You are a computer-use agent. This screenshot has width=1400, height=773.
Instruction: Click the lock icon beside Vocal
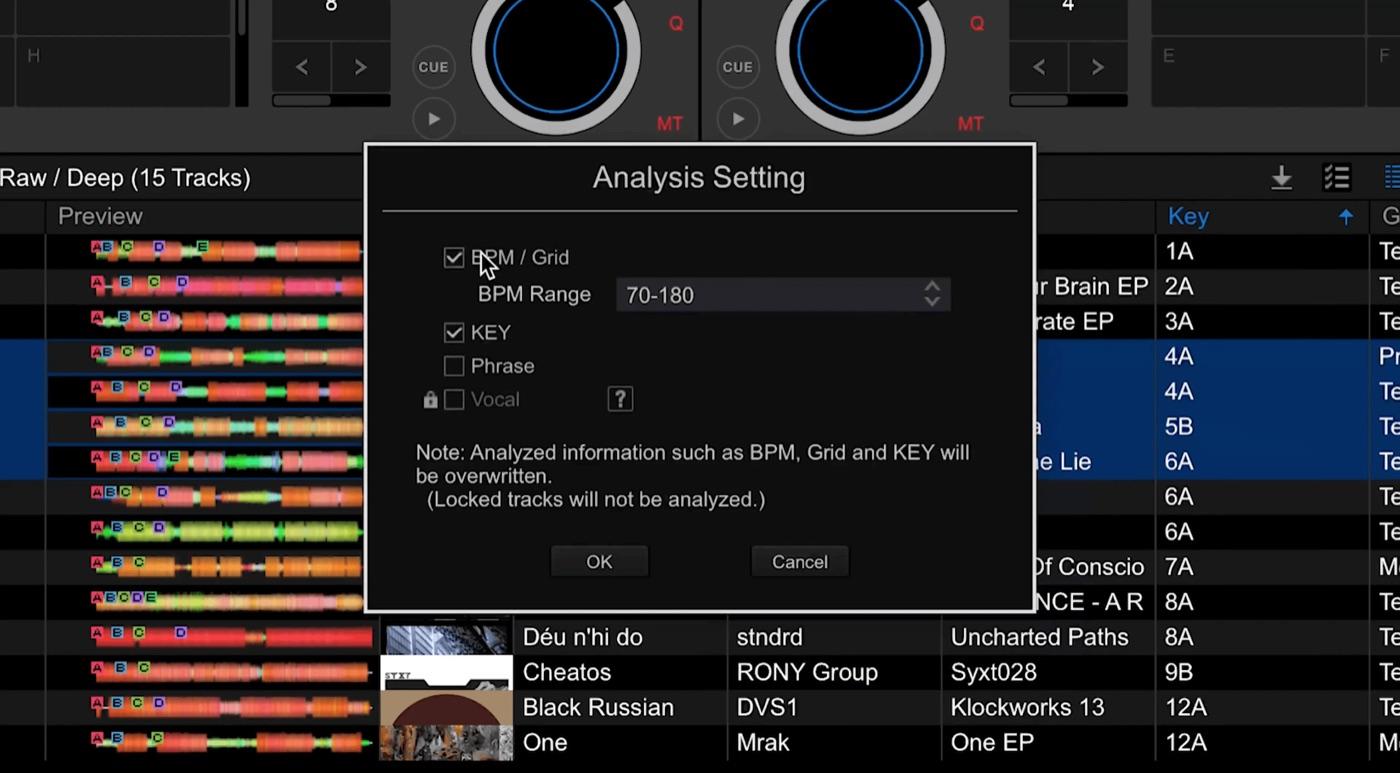(430, 400)
